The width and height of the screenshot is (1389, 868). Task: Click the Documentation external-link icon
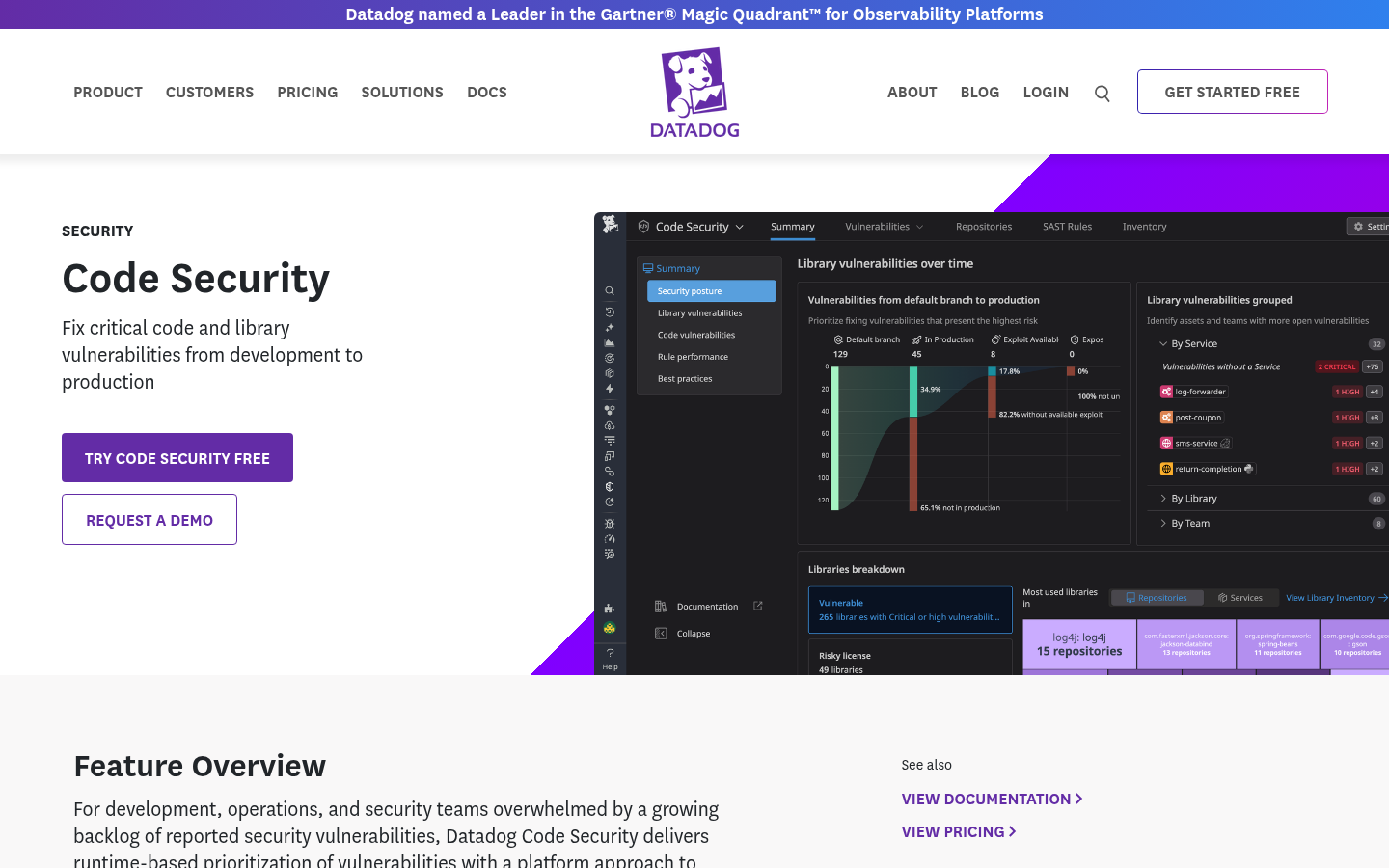758,606
